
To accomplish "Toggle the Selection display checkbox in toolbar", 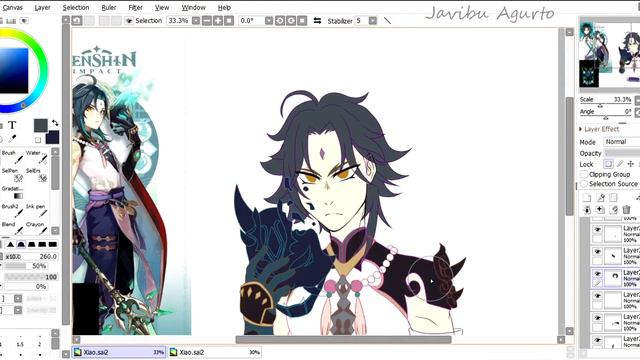I will point(129,20).
